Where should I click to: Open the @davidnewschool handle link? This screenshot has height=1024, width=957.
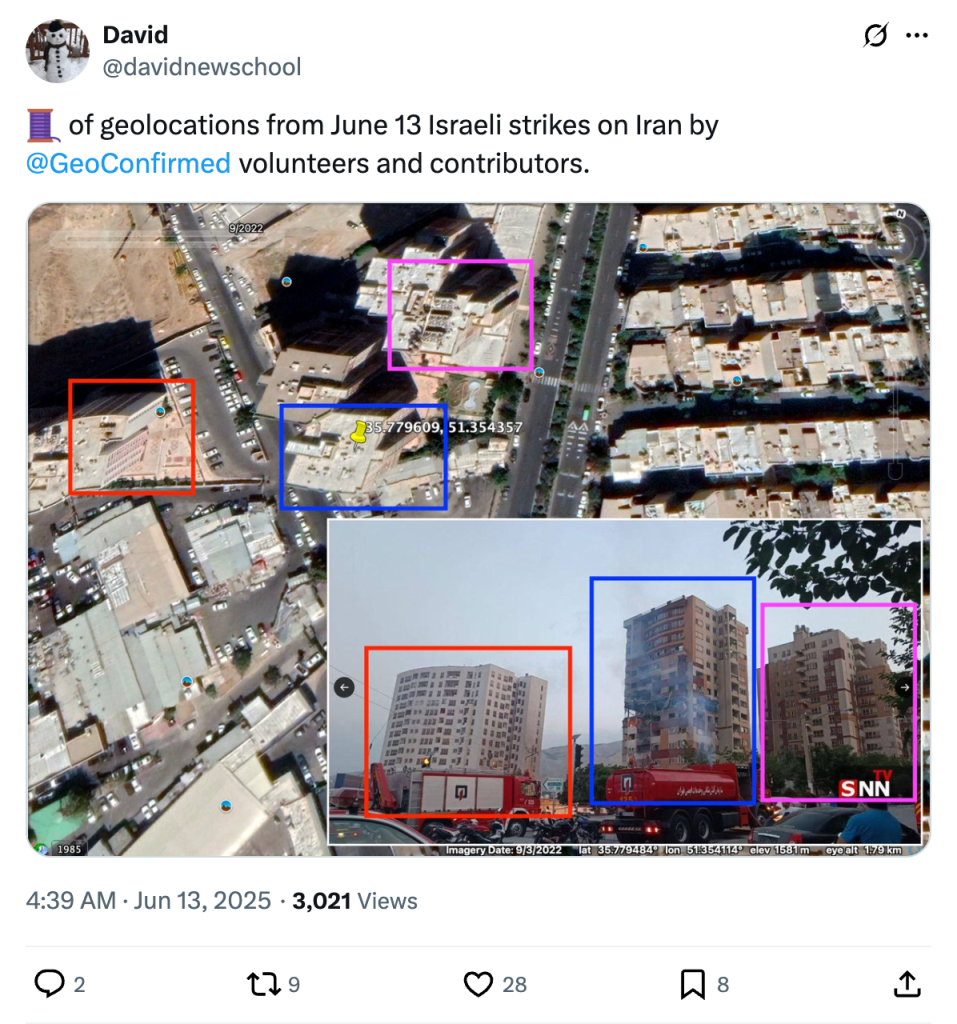pos(202,67)
